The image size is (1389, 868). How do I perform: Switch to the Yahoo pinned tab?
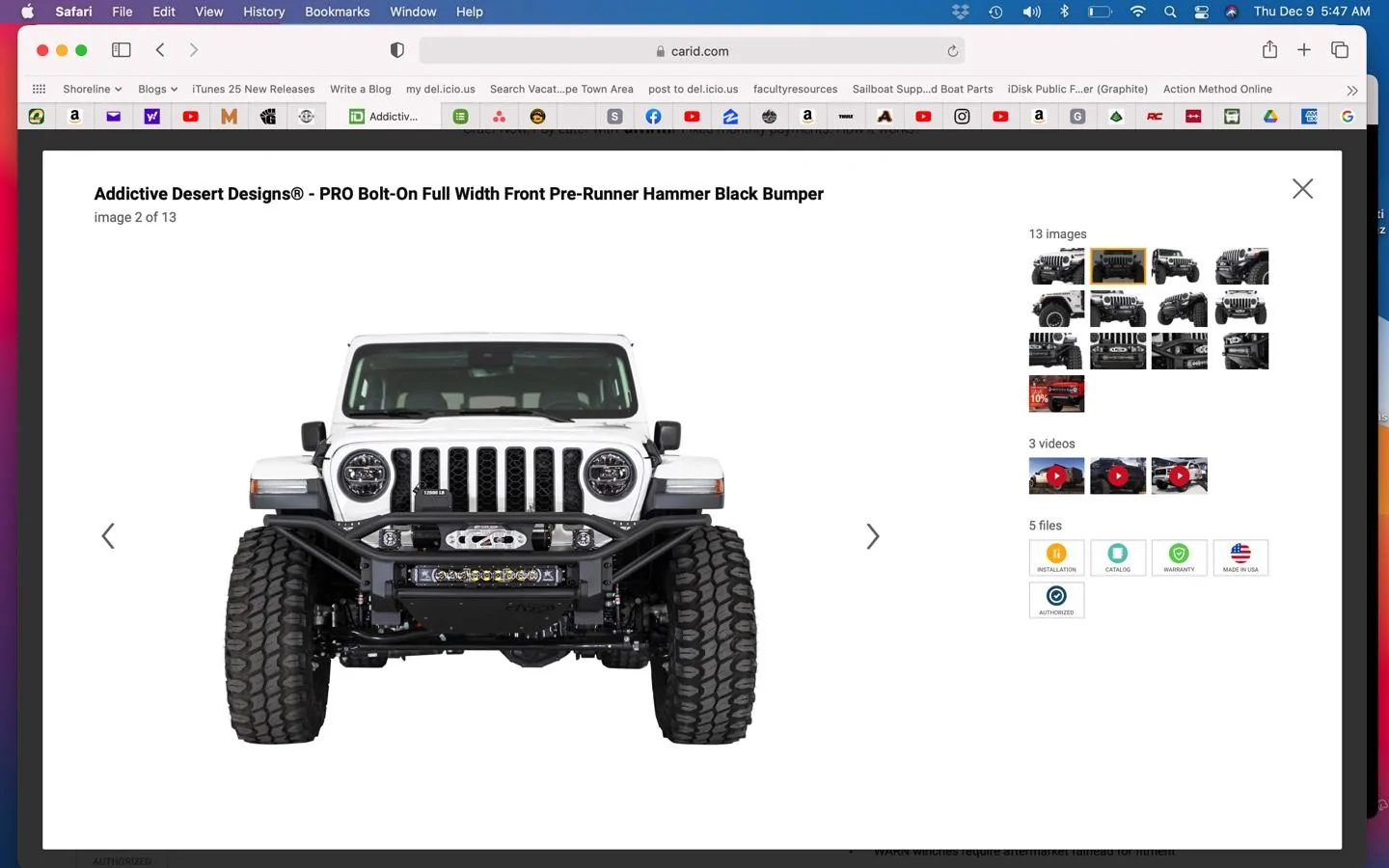[x=151, y=116]
